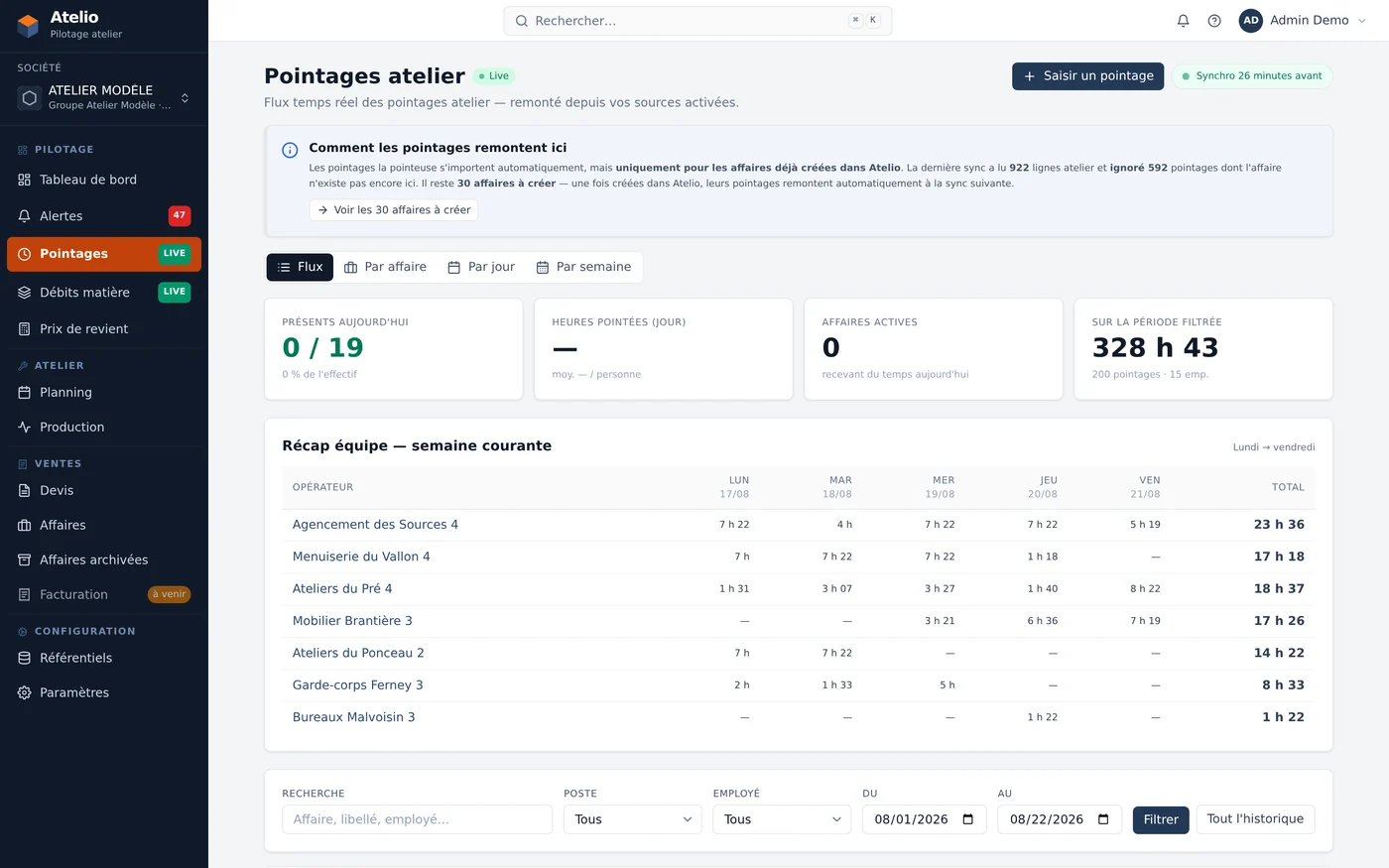Image resolution: width=1389 pixels, height=868 pixels.
Task: Open Facturation in the sidebar
Action: point(104,595)
